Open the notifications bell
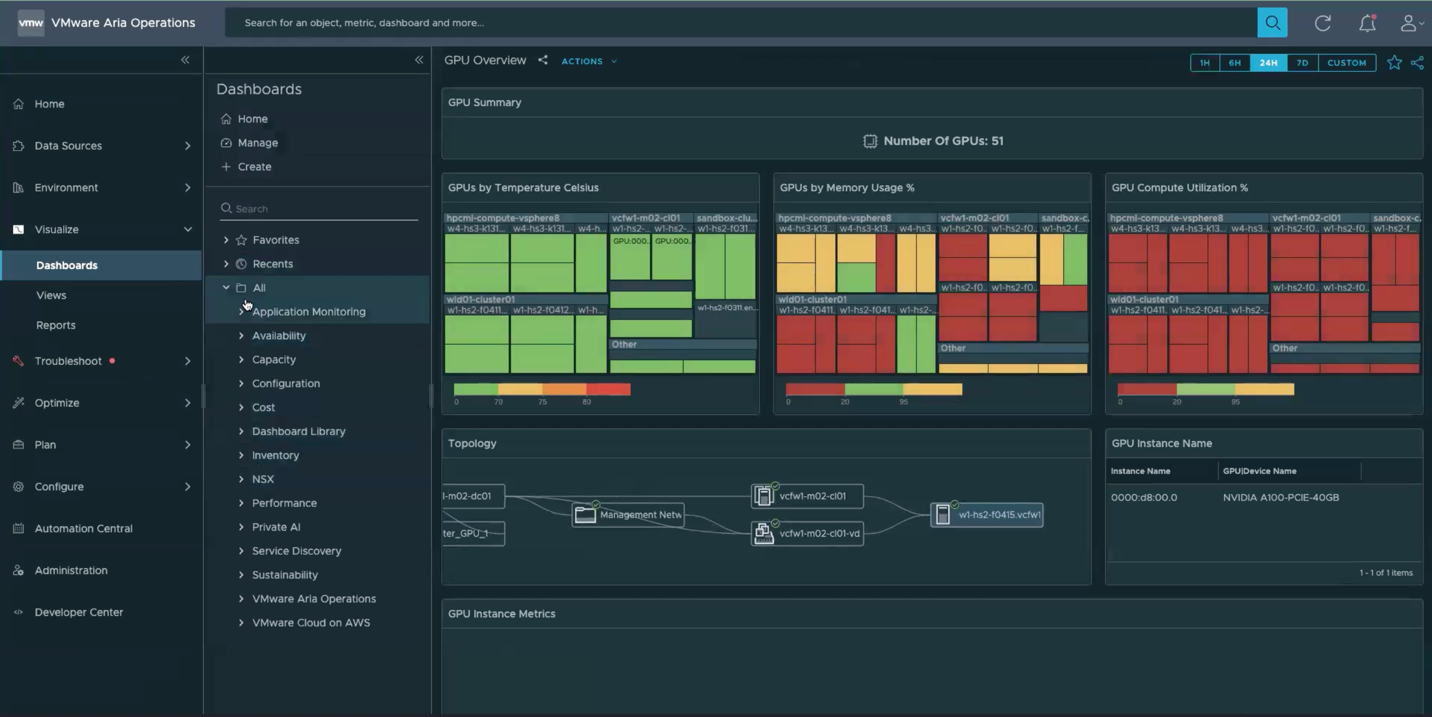Image resolution: width=1432 pixels, height=717 pixels. pyautogui.click(x=1367, y=23)
